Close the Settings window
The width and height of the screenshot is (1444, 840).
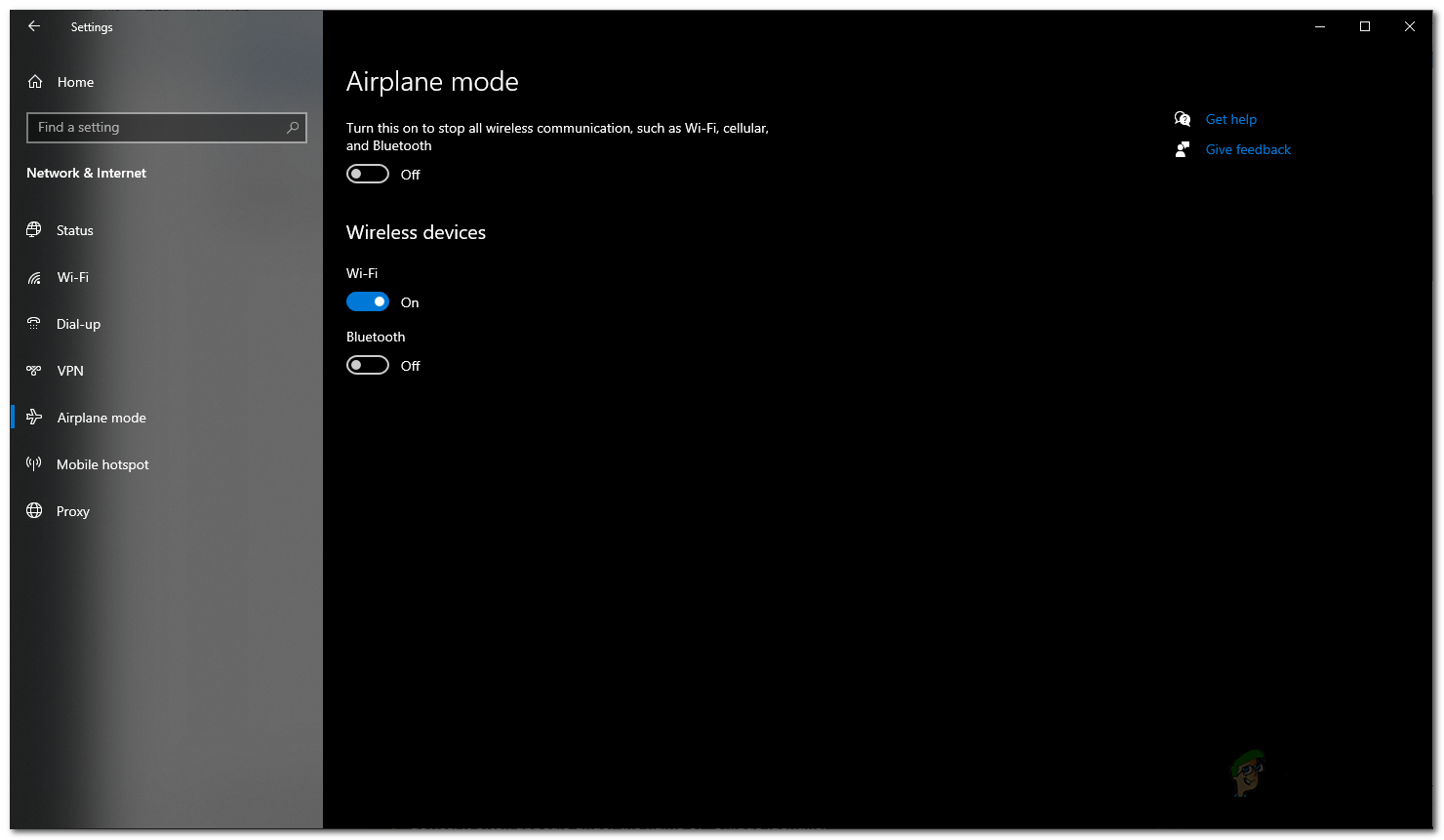tap(1410, 26)
